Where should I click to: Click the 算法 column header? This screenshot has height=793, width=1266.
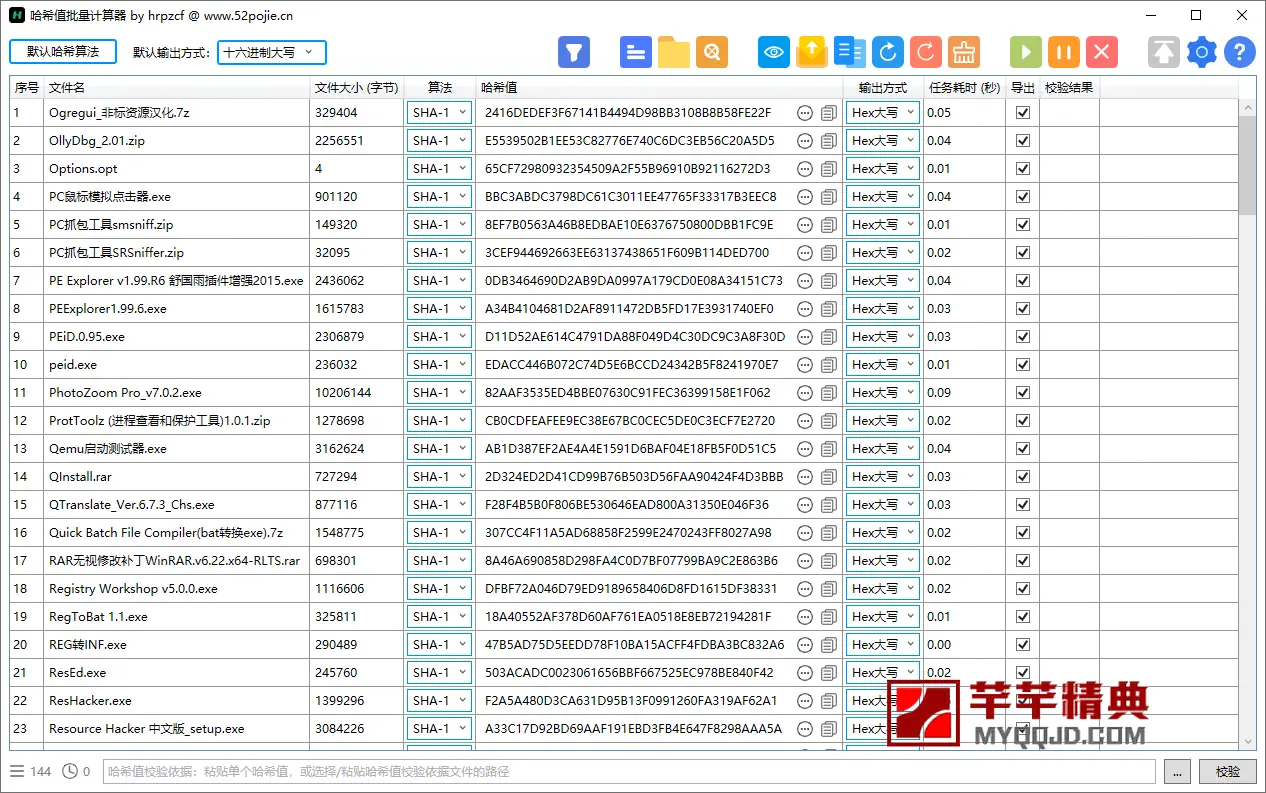[x=440, y=88]
